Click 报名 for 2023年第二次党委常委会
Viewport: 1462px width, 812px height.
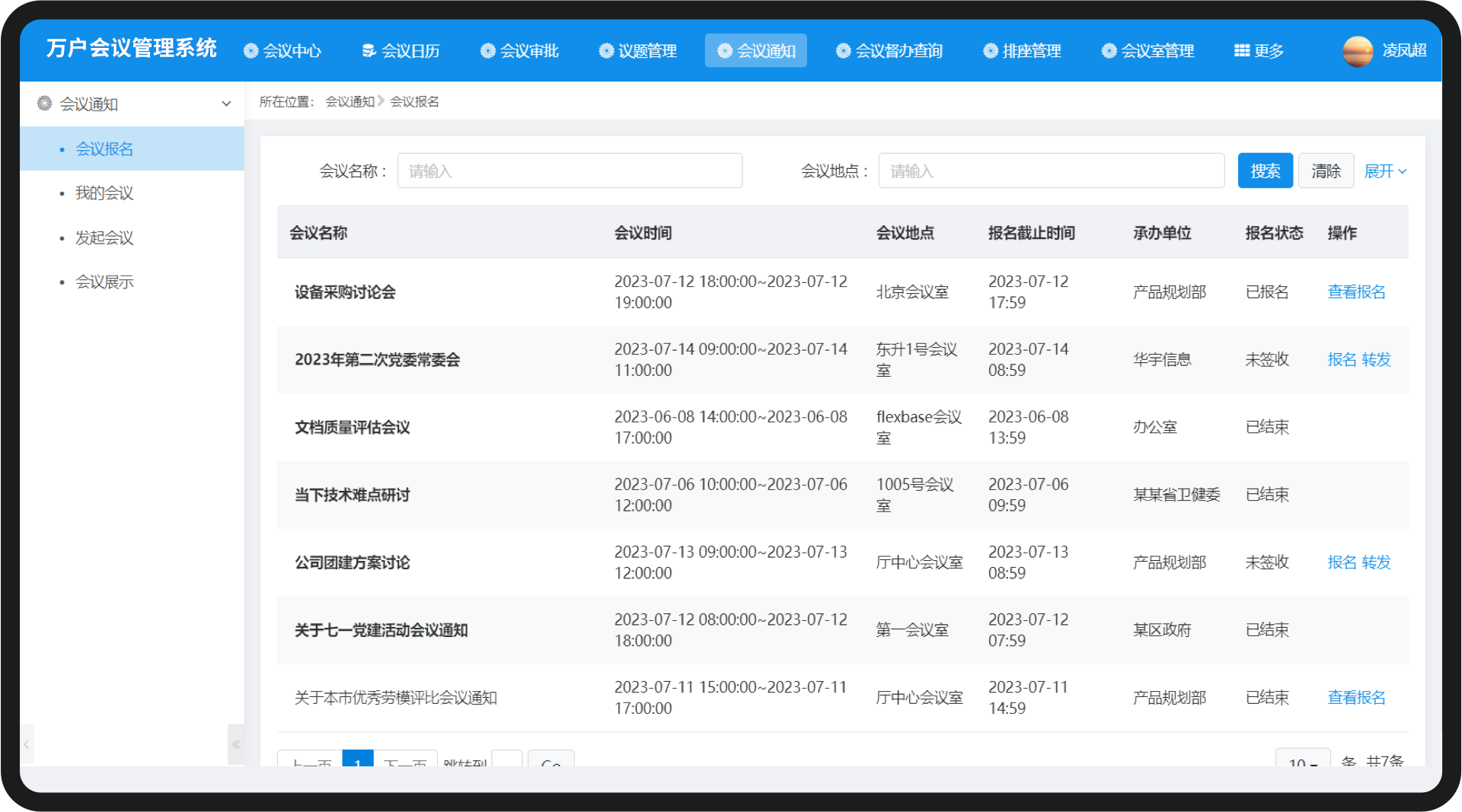coord(1342,360)
